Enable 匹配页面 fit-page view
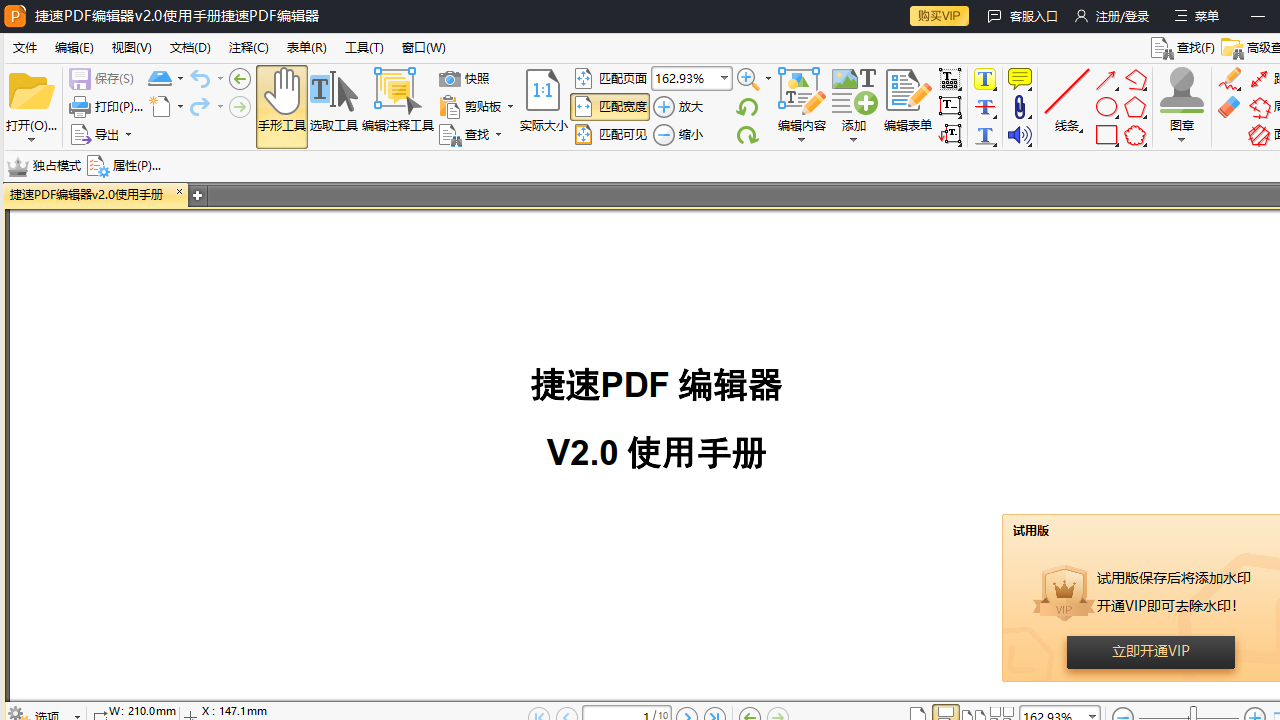 pos(610,78)
